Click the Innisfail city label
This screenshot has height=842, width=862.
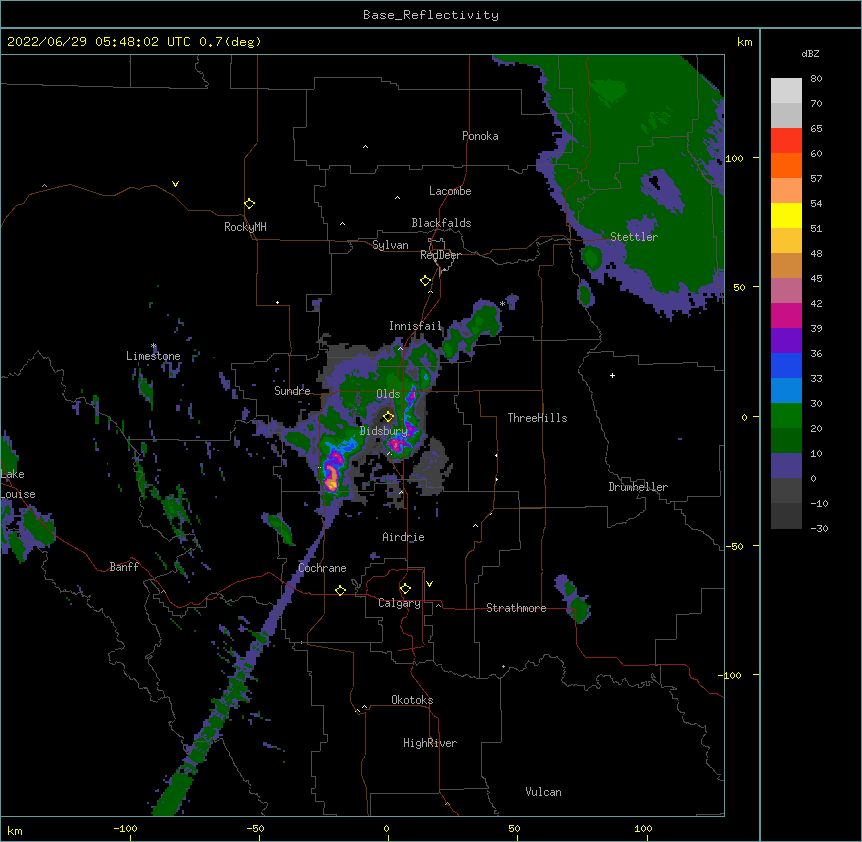pyautogui.click(x=415, y=326)
